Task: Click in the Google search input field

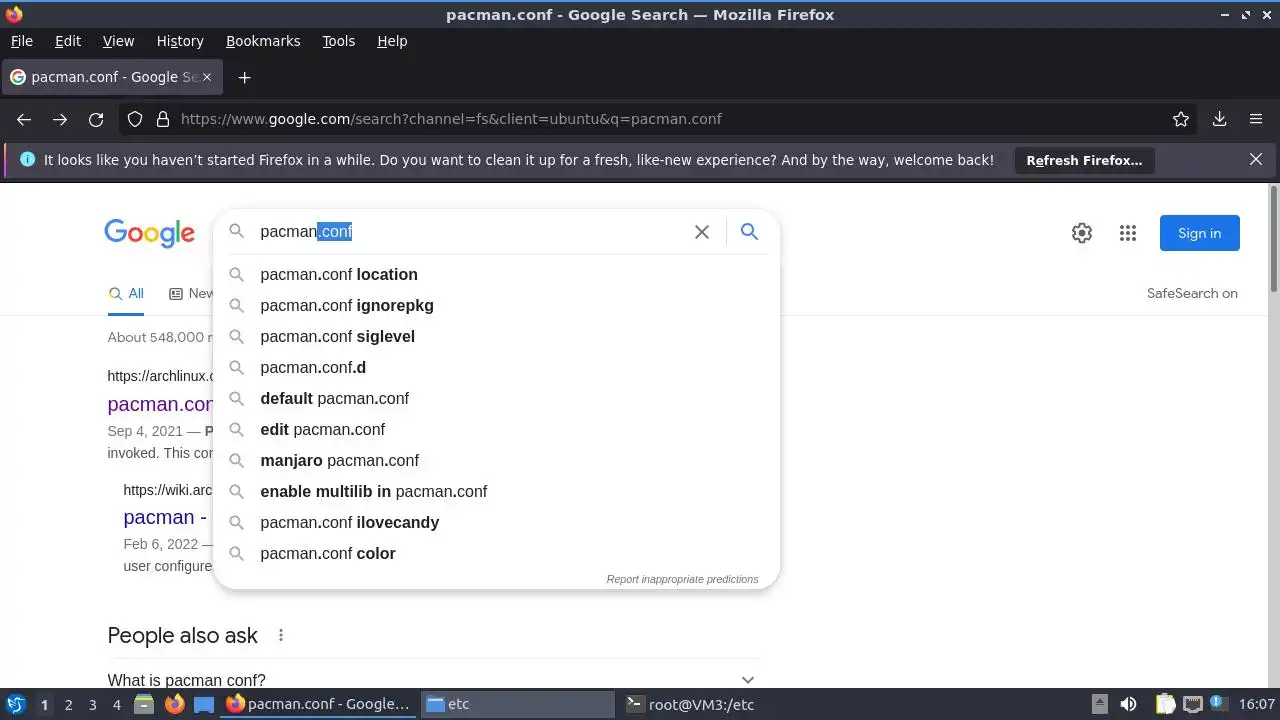Action: [x=470, y=232]
